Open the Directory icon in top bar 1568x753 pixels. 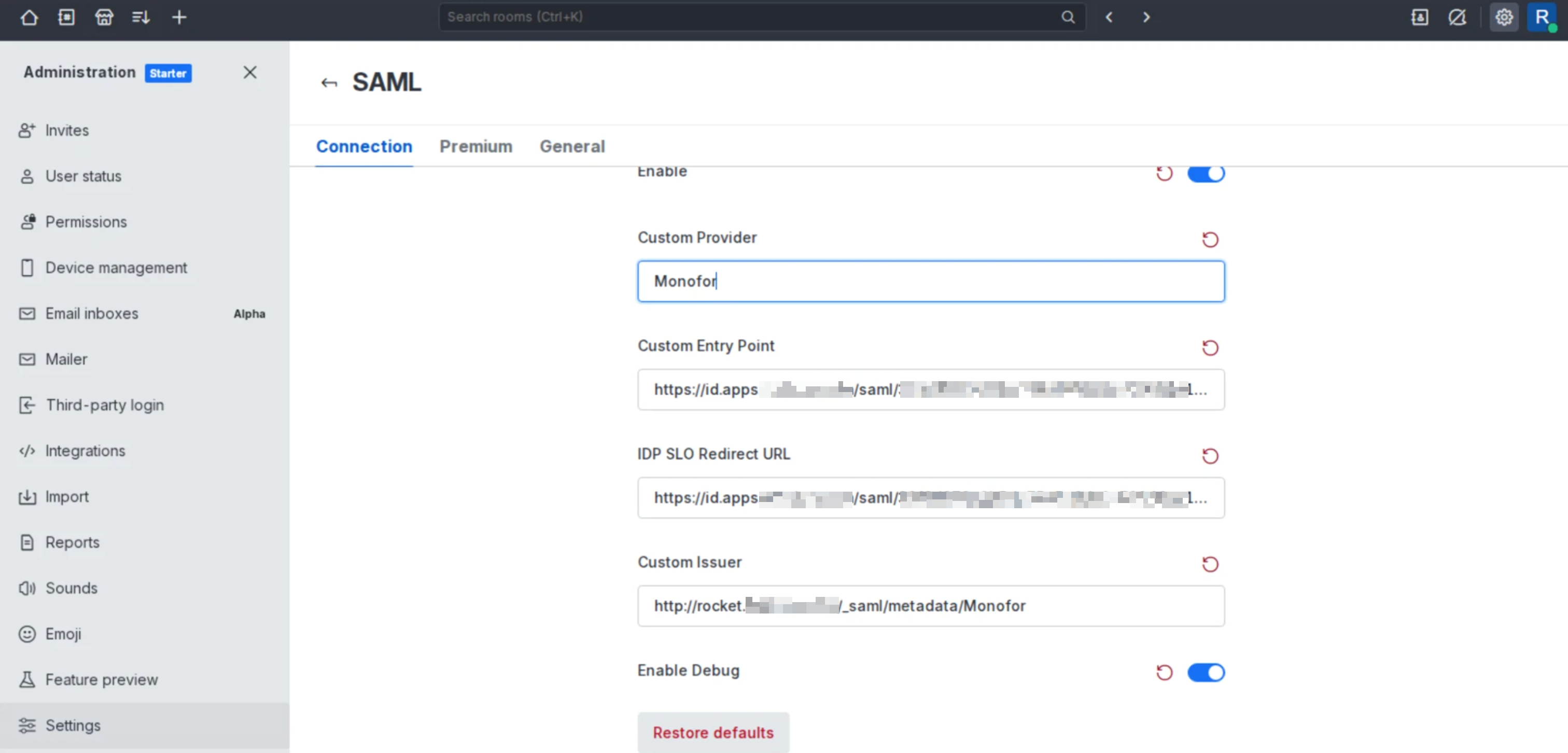[x=66, y=17]
